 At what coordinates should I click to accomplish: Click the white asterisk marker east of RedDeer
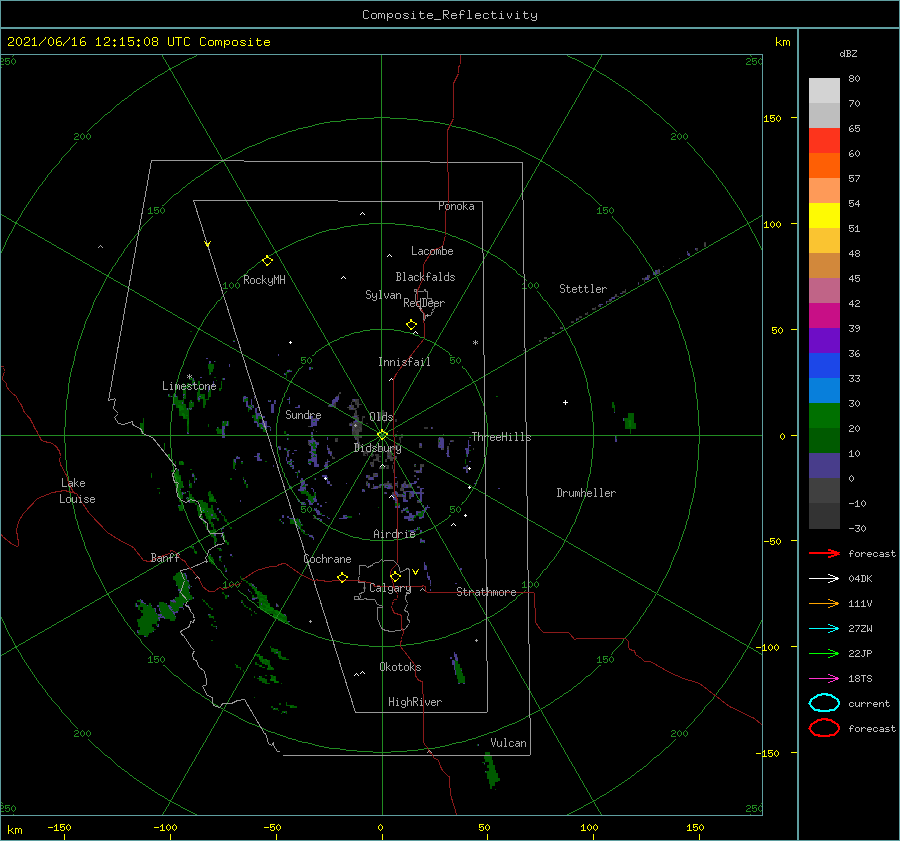(x=475, y=343)
